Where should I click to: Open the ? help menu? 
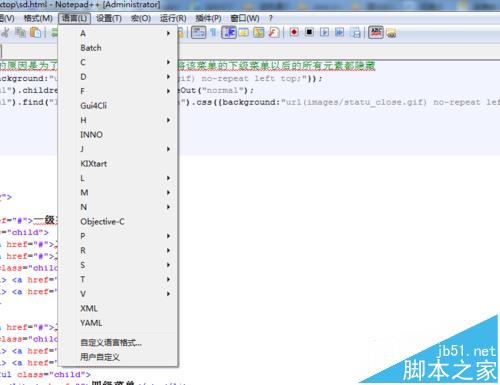click(x=270, y=18)
